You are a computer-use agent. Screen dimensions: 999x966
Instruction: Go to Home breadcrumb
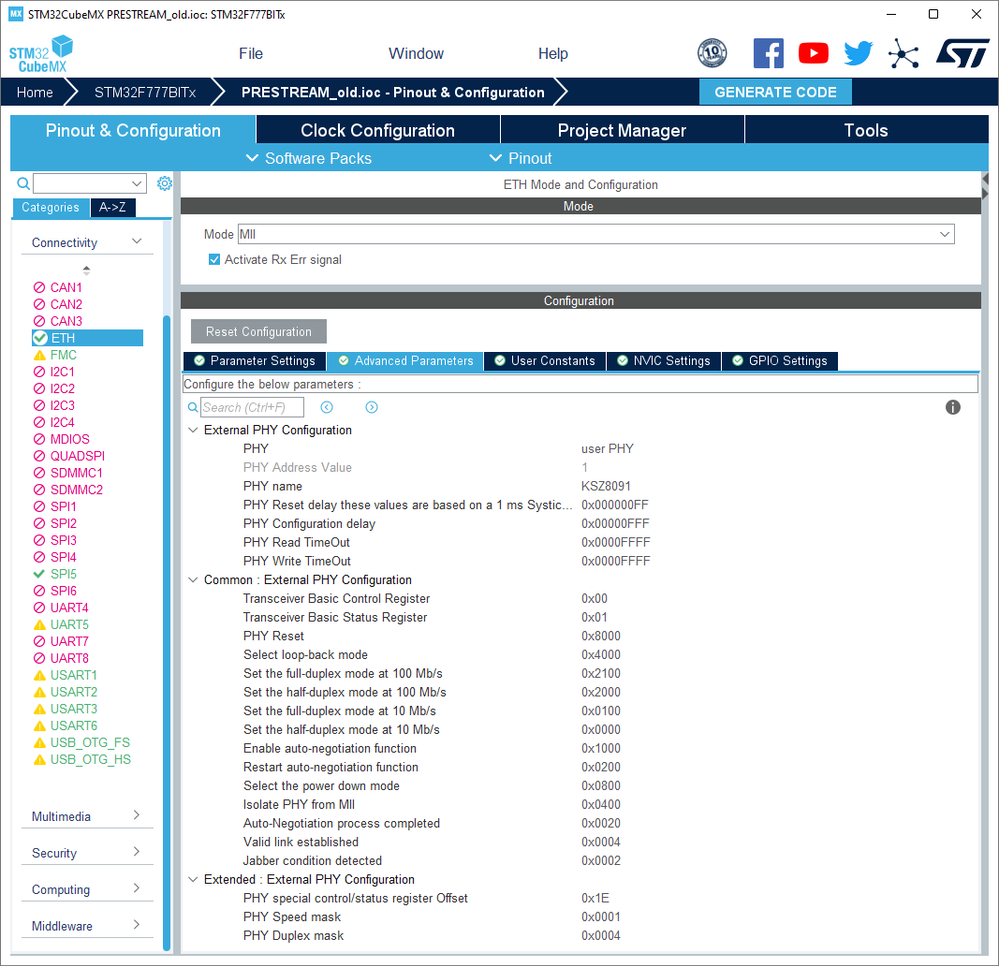(x=35, y=92)
